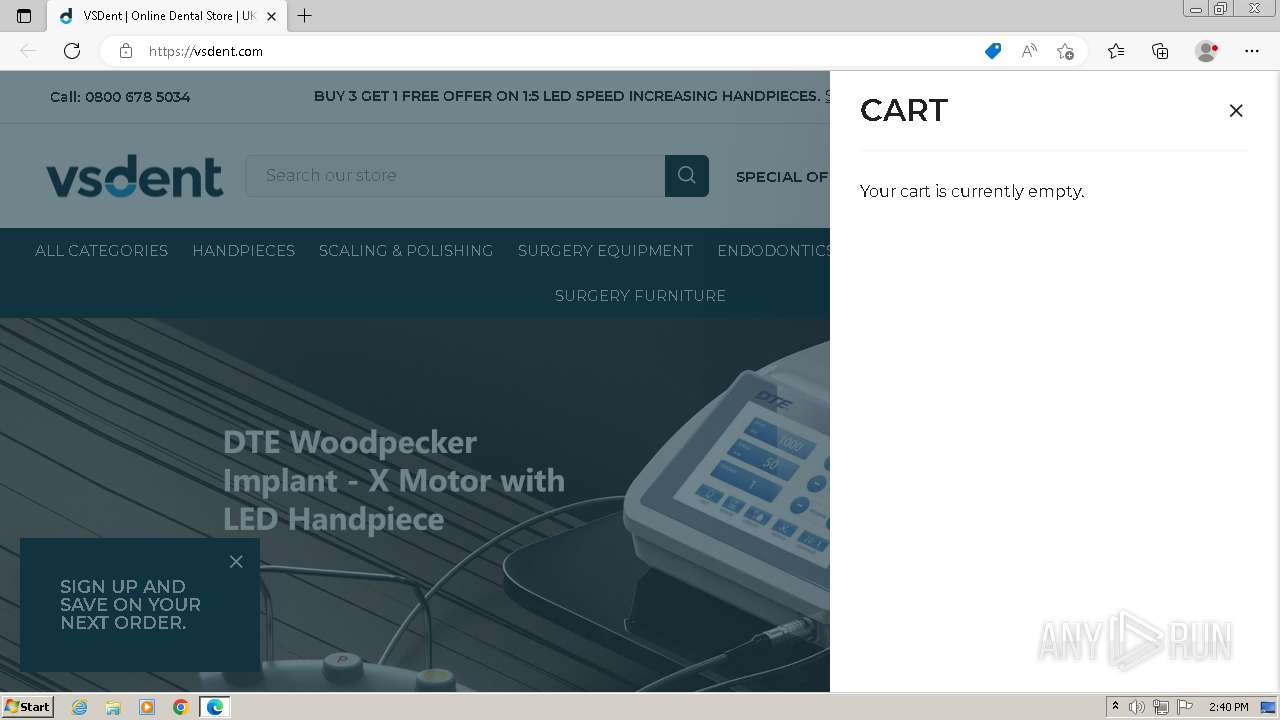The image size is (1280, 720).
Task: Reload the page with refresh icon
Action: tap(72, 51)
